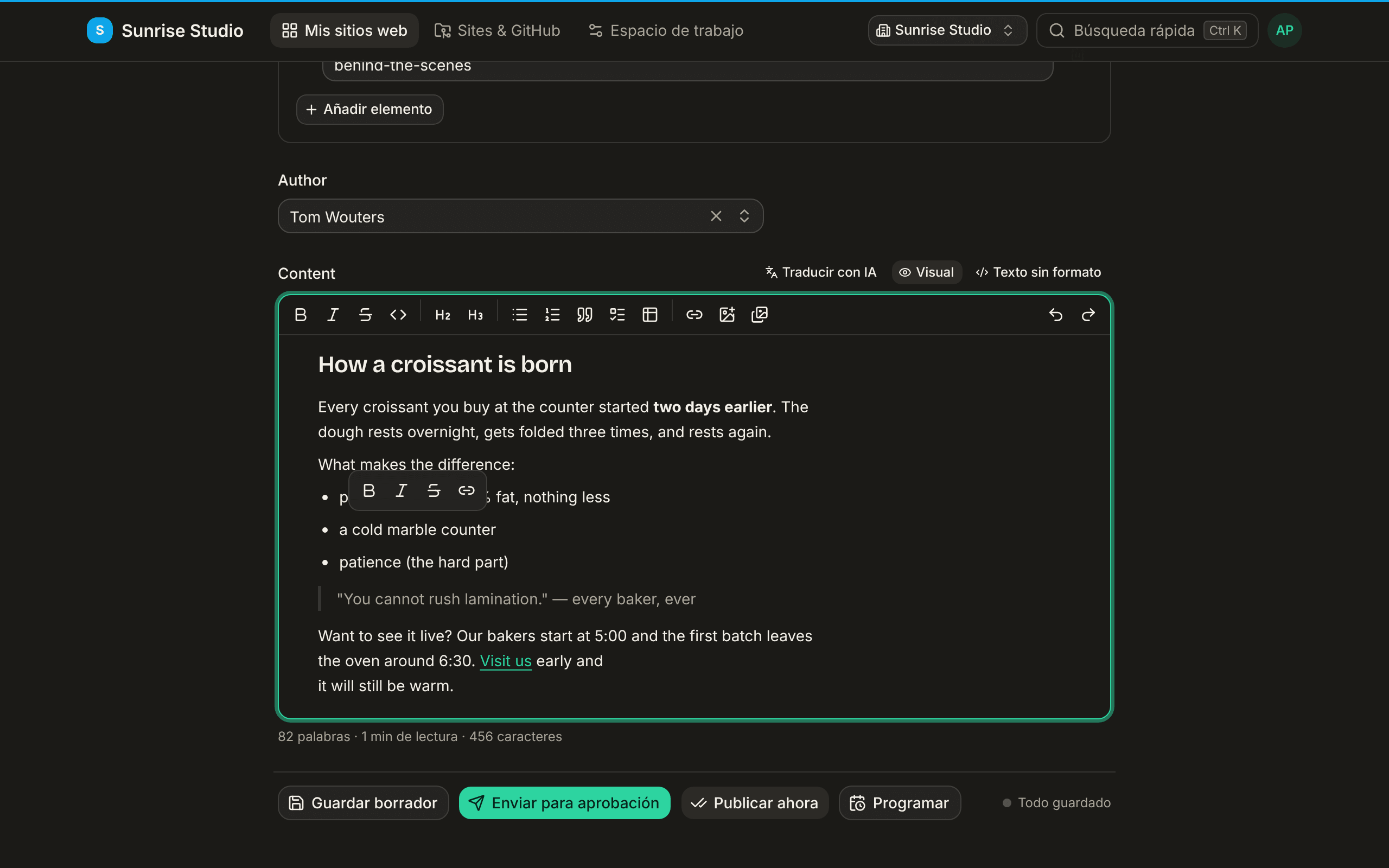Add a link from the main toolbar
The image size is (1389, 868).
click(x=694, y=315)
